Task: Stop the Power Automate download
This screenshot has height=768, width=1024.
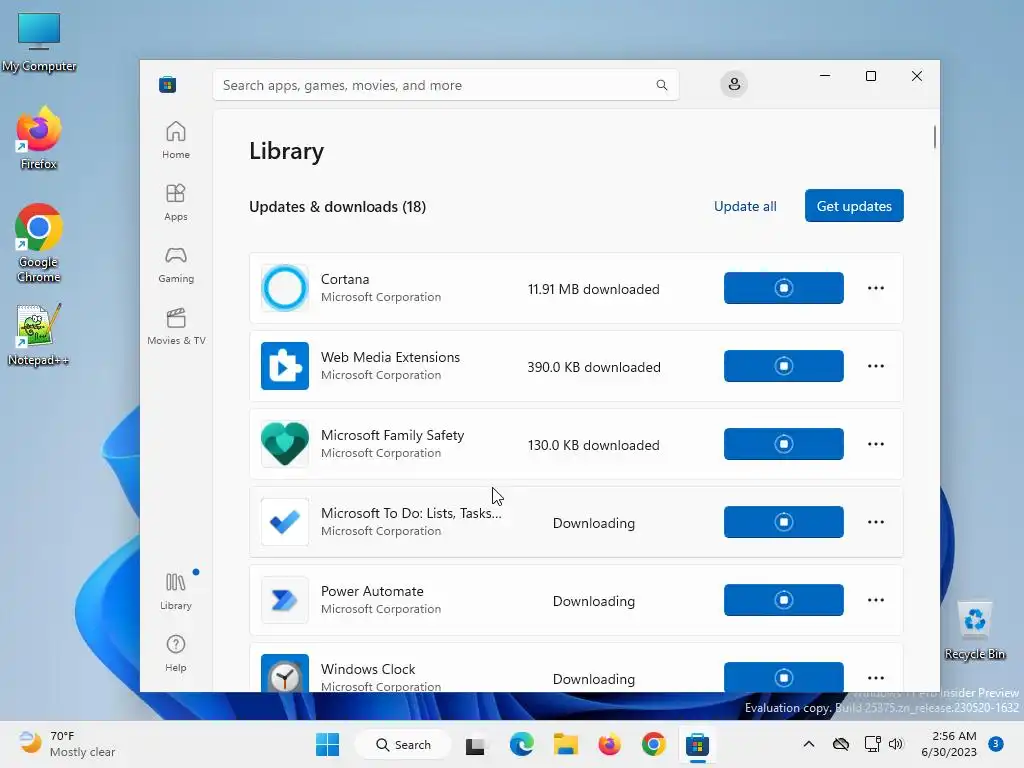Action: coord(784,600)
